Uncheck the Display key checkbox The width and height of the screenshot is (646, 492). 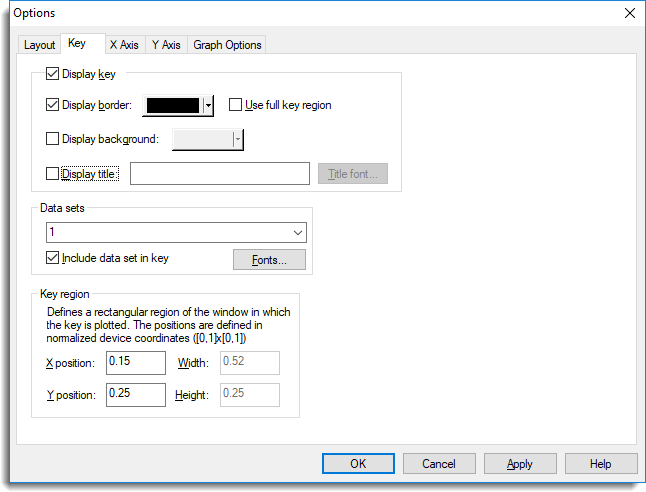(x=52, y=74)
